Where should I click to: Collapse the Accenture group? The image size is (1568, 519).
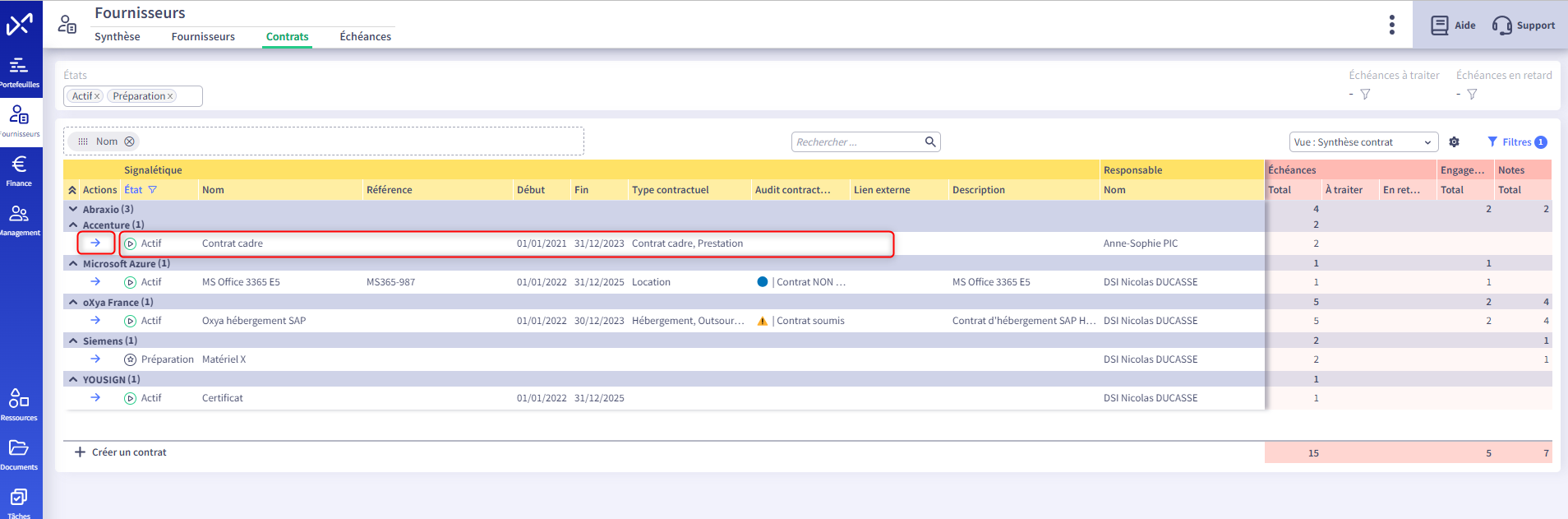coord(73,225)
